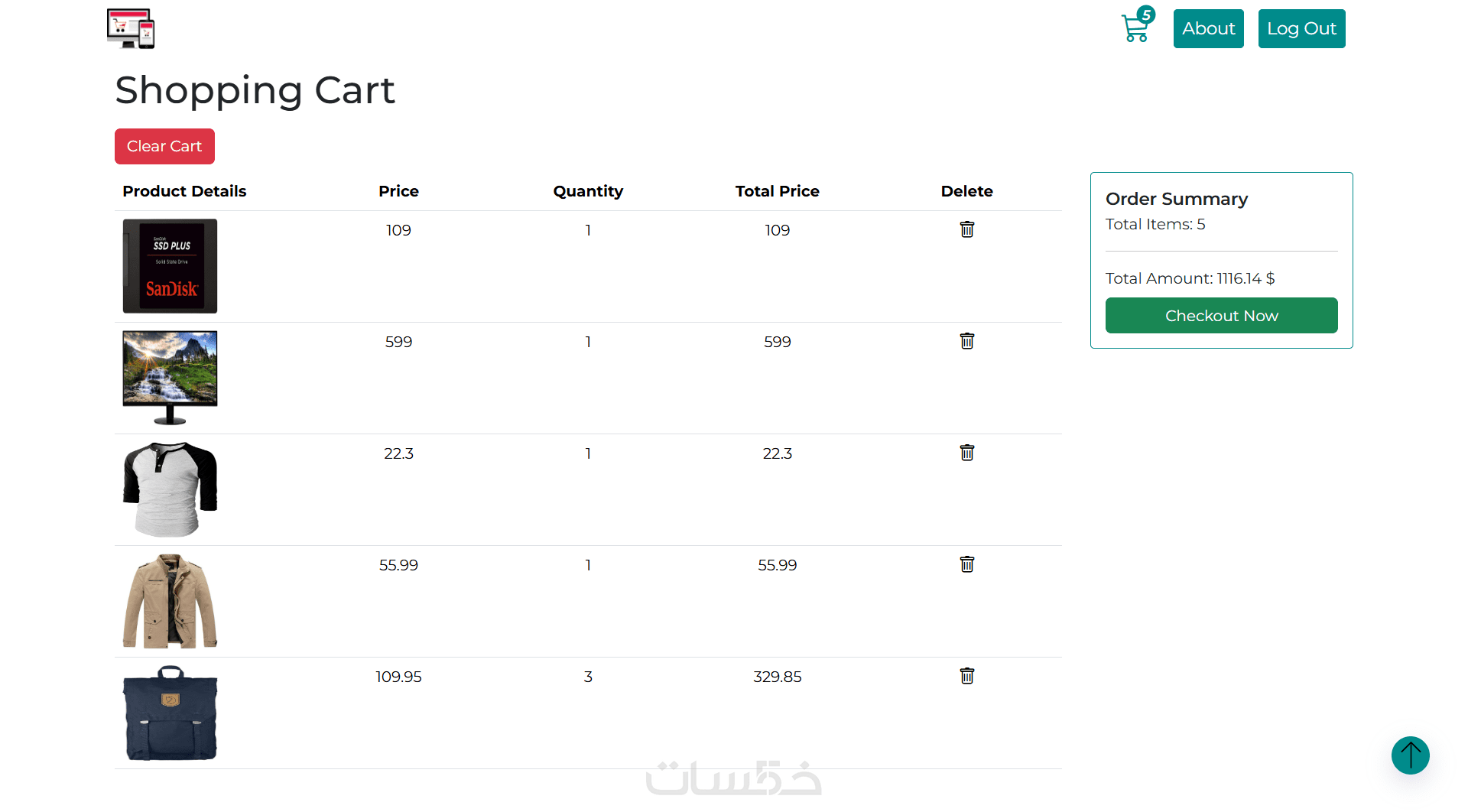Remove the monitor item using trash icon
1468x812 pixels.
[x=966, y=341]
